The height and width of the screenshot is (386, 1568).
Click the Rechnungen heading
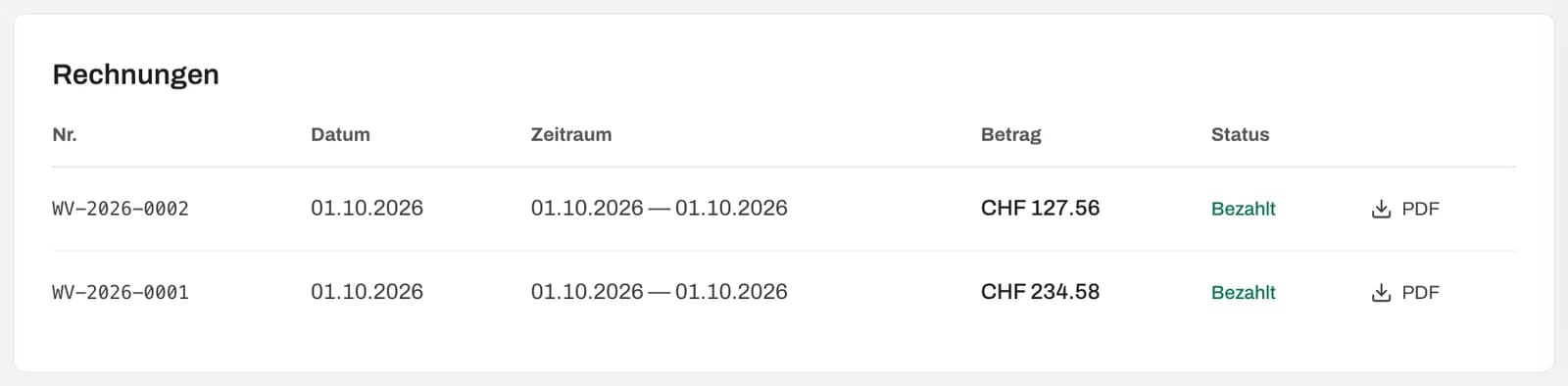[135, 74]
